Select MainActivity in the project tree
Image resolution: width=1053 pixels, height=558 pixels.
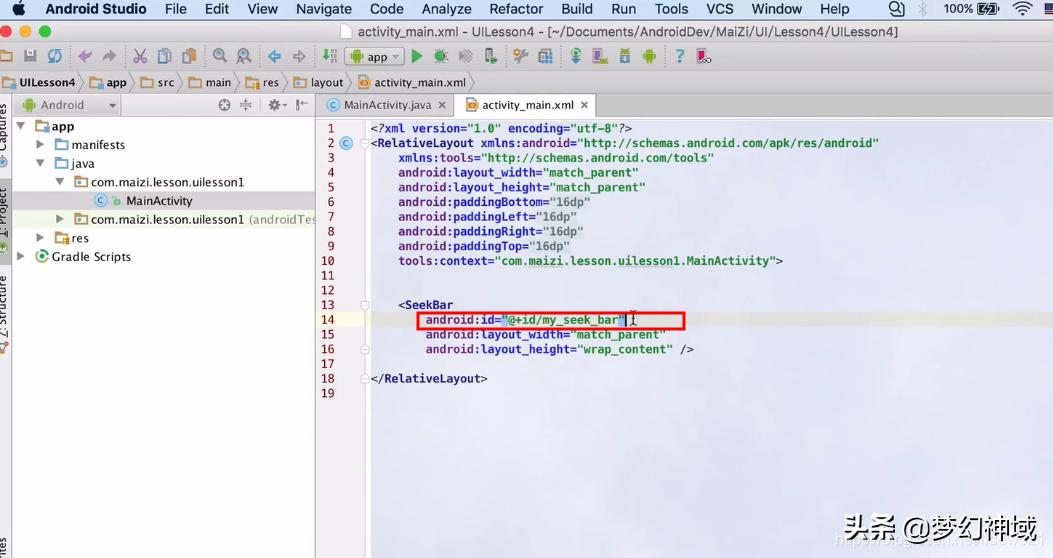pos(158,201)
